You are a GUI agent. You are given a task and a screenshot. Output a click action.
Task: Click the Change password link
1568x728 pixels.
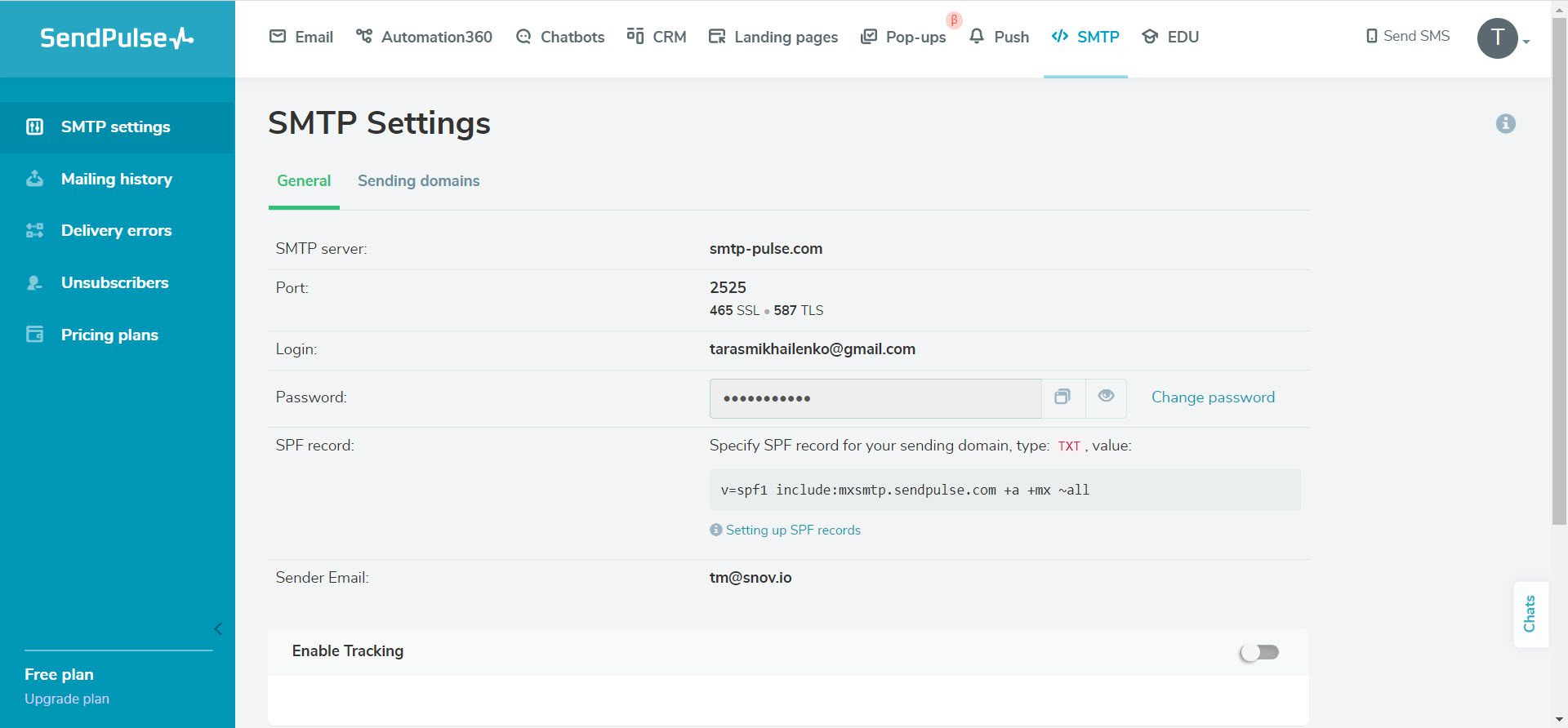click(1213, 397)
